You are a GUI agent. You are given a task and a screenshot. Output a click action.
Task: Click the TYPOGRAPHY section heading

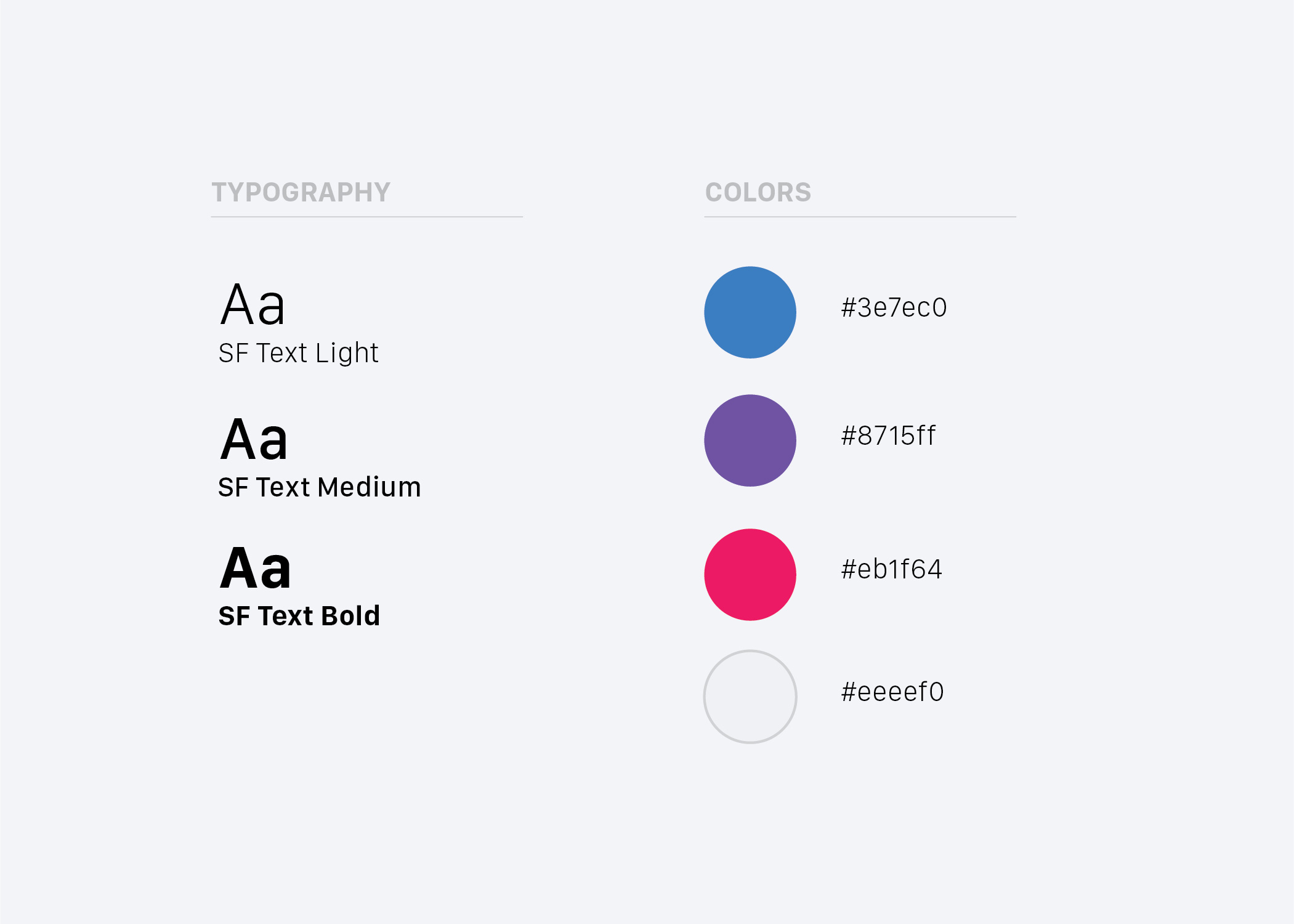(x=301, y=192)
